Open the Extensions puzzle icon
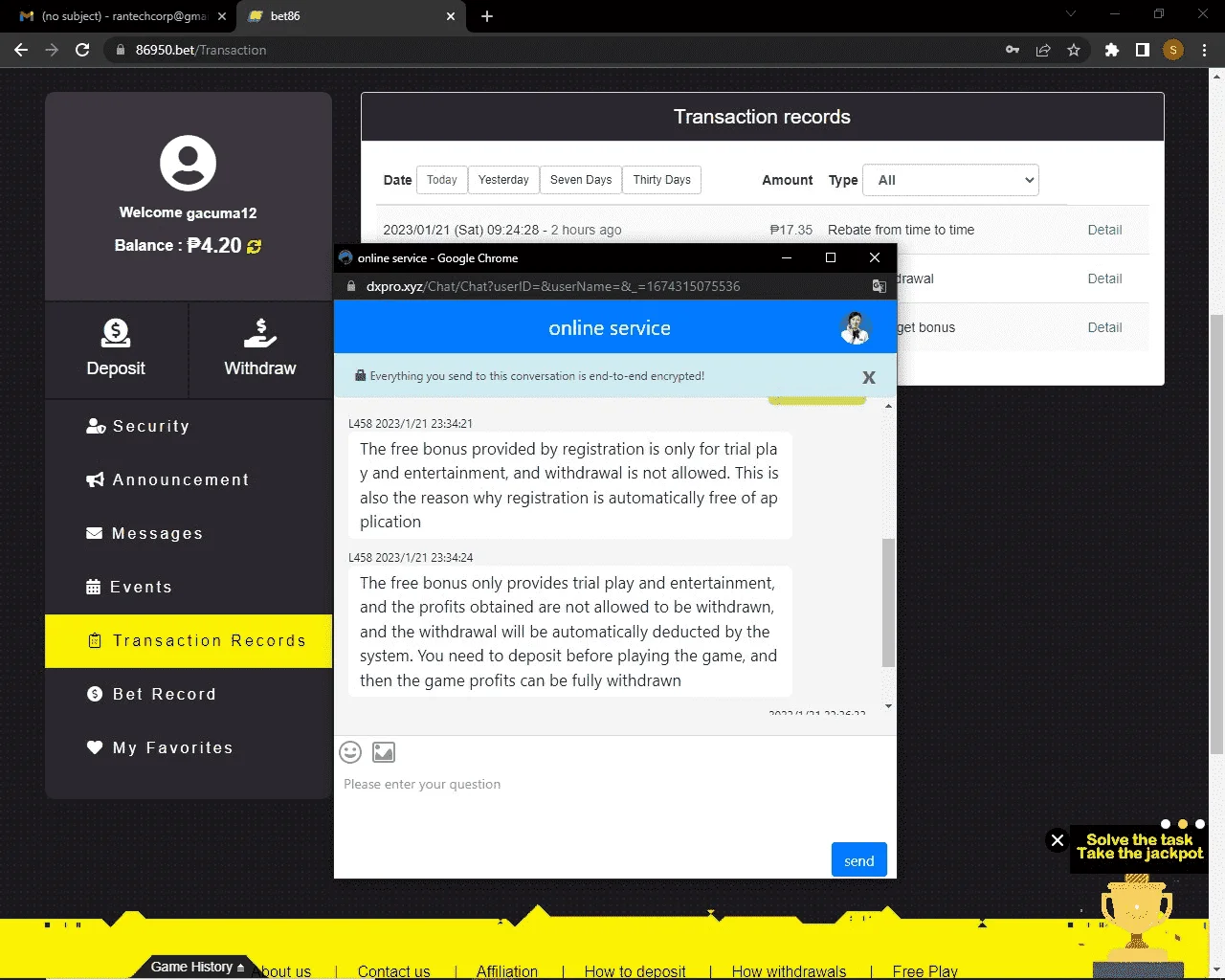 pos(1111,50)
